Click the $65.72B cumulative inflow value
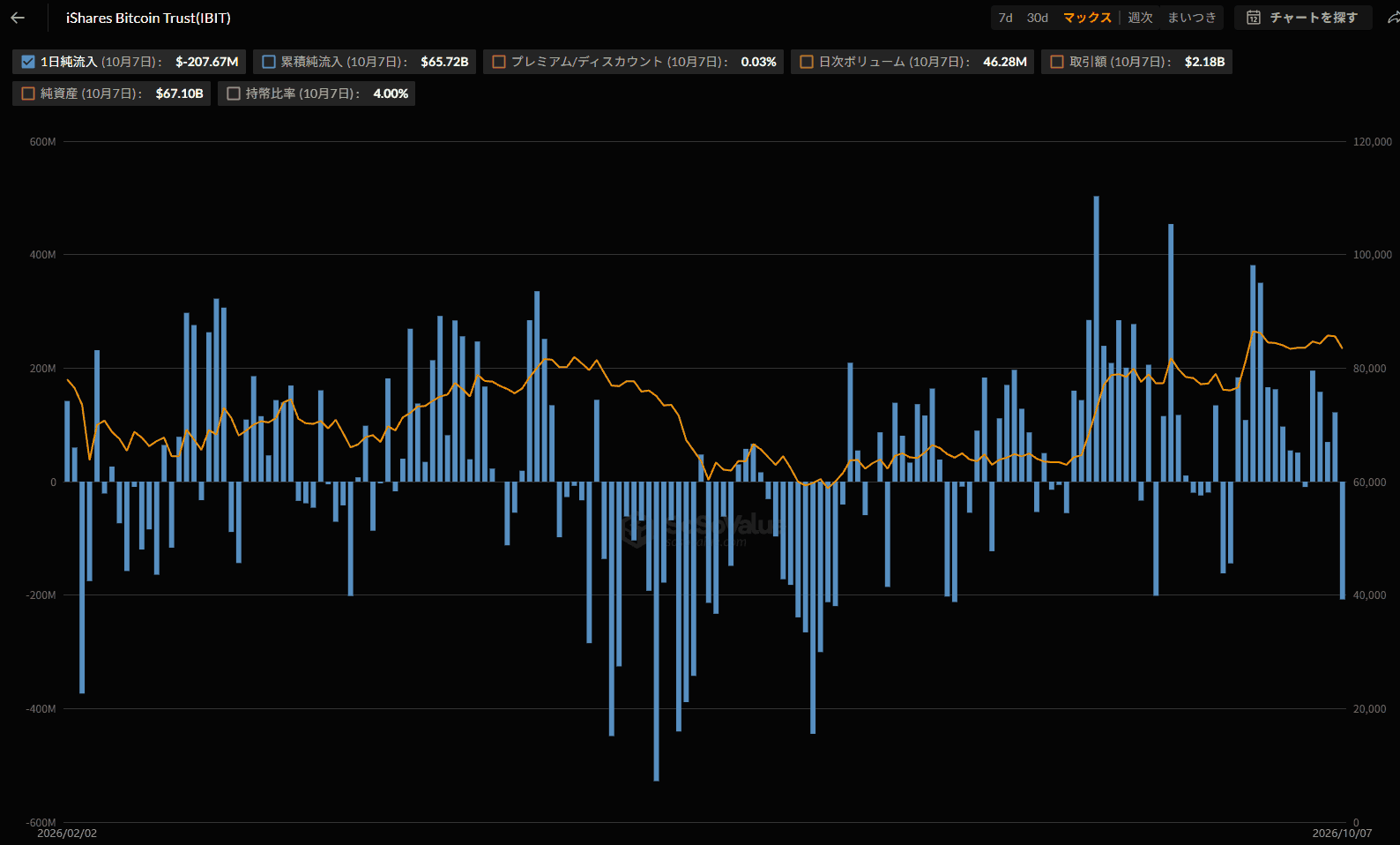Viewport: 1400px width, 845px height. pos(444,62)
